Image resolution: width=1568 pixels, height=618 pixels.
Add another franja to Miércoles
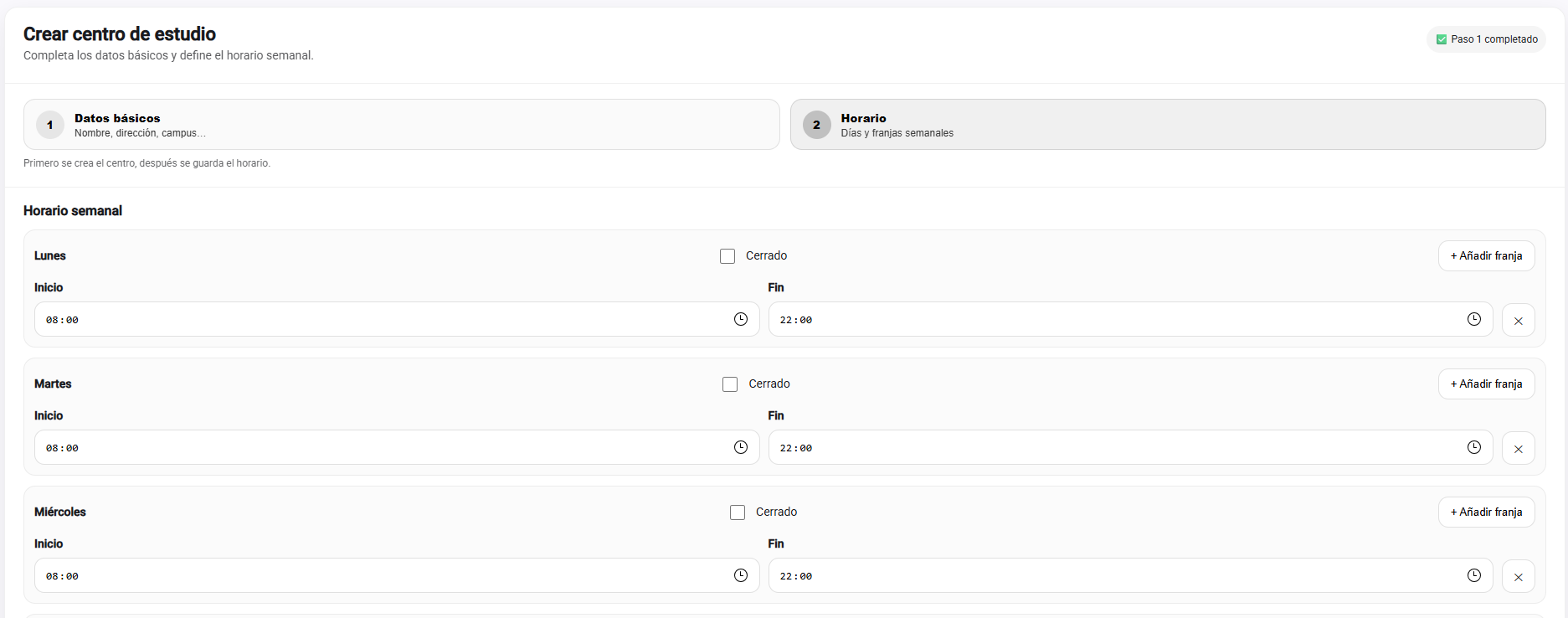tap(1486, 512)
